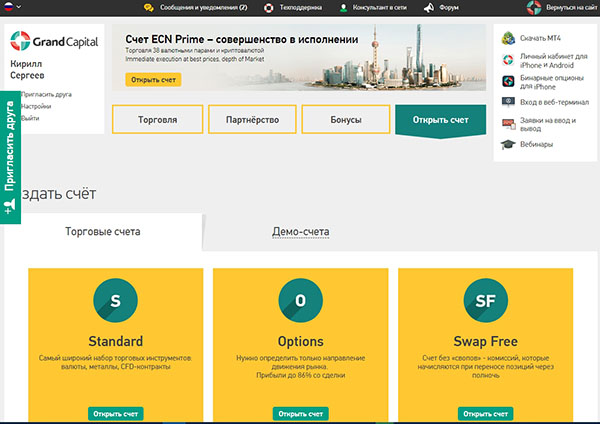Open Заявки на ввод и вывод link

548,124
